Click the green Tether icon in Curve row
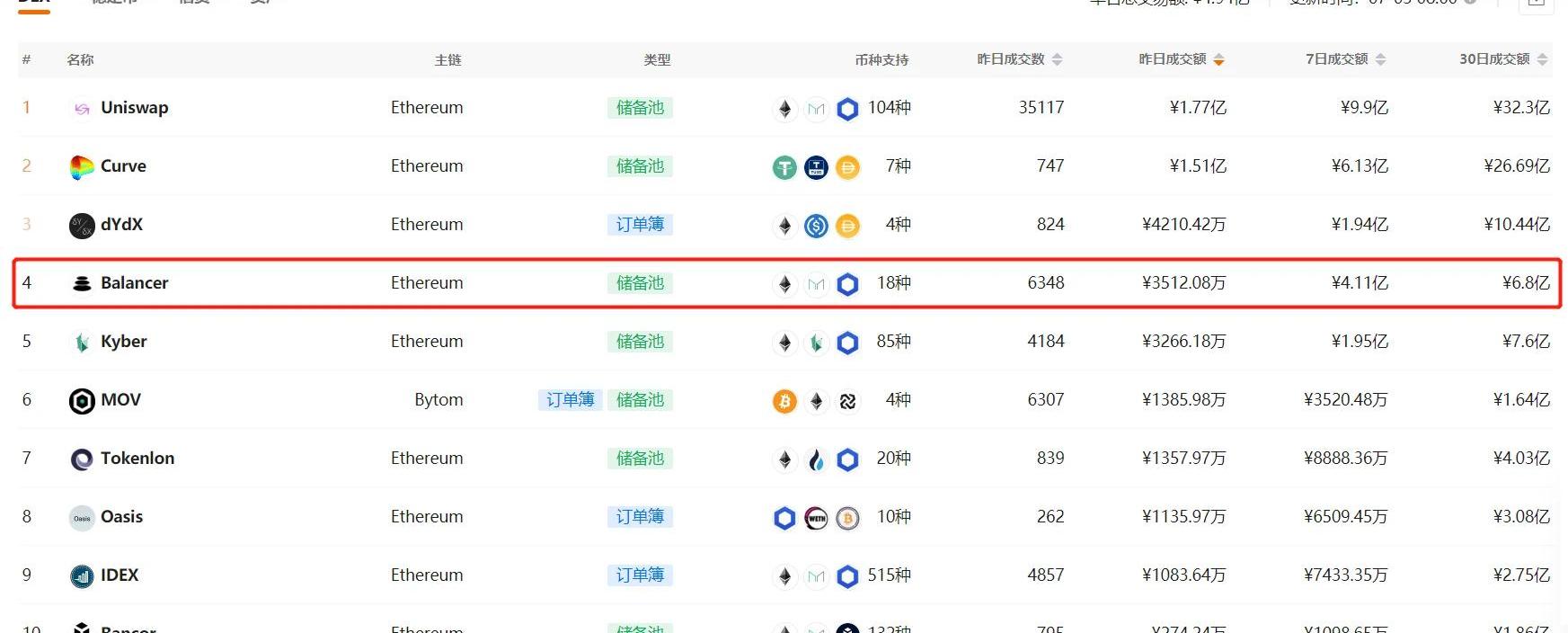This screenshot has width=1568, height=633. (784, 167)
